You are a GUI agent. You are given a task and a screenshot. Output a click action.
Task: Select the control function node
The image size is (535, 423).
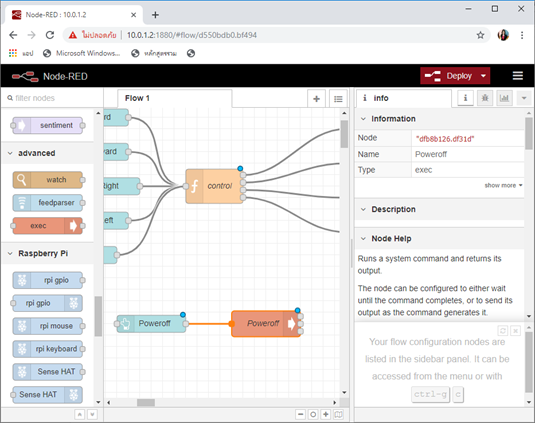click(214, 186)
